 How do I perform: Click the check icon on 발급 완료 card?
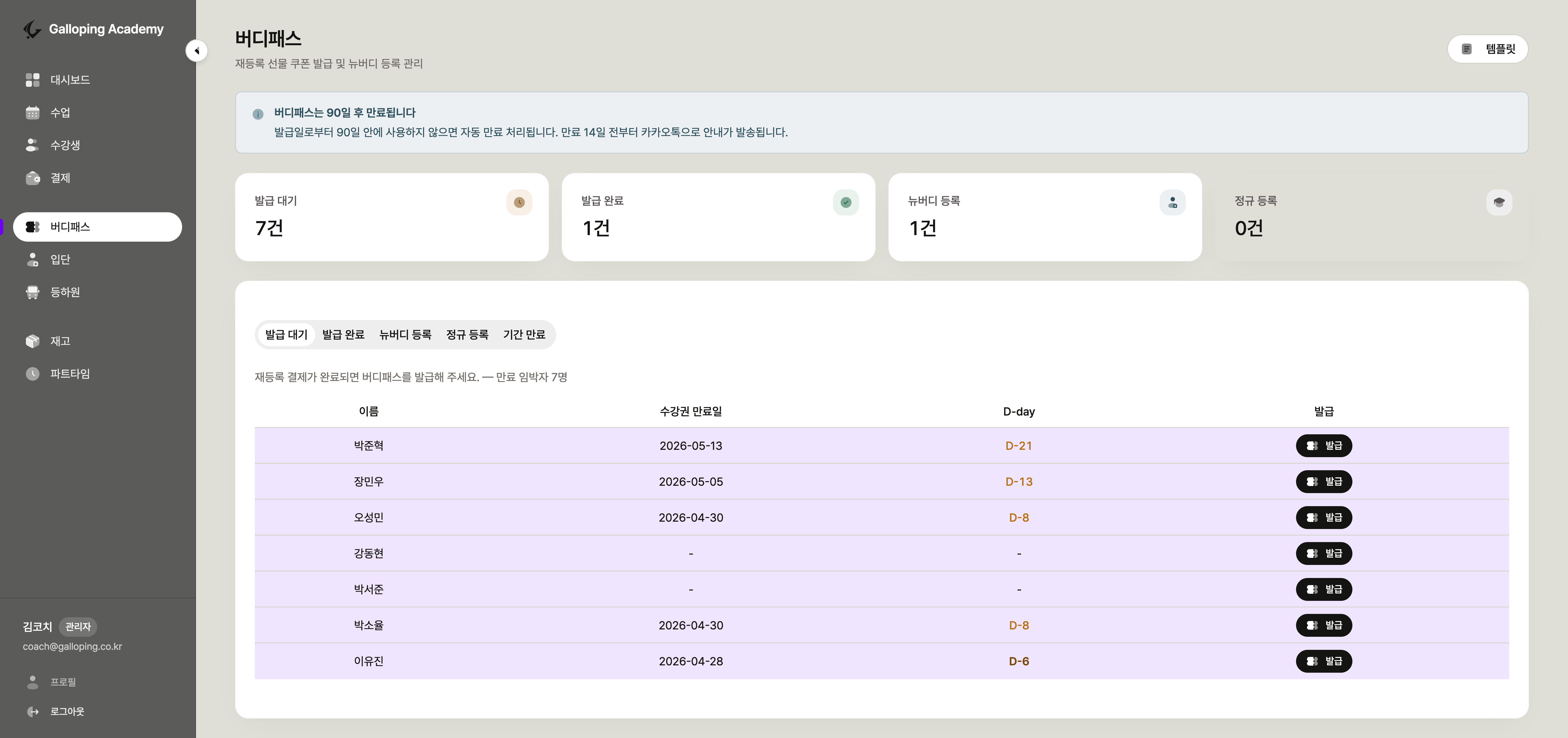(846, 203)
